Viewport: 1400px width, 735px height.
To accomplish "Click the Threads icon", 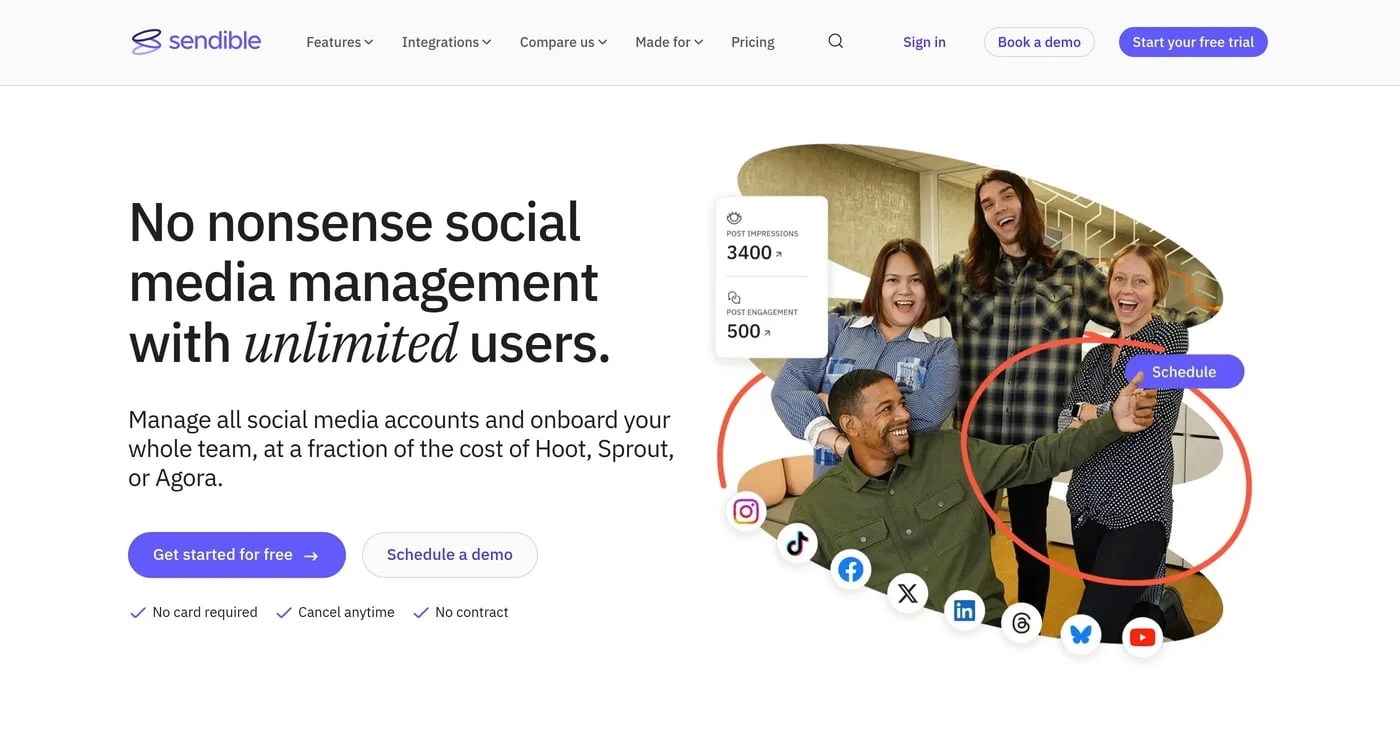I will (x=1021, y=624).
